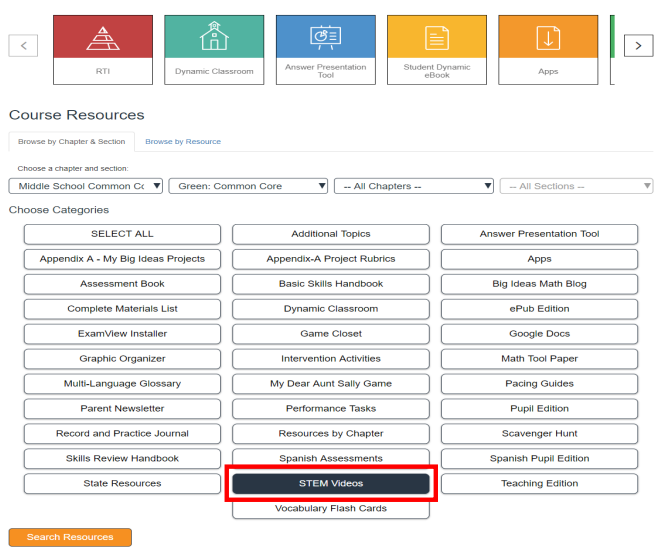Toggle Answer Presentation Tool category button
This screenshot has height=555, width=672.
(540, 234)
